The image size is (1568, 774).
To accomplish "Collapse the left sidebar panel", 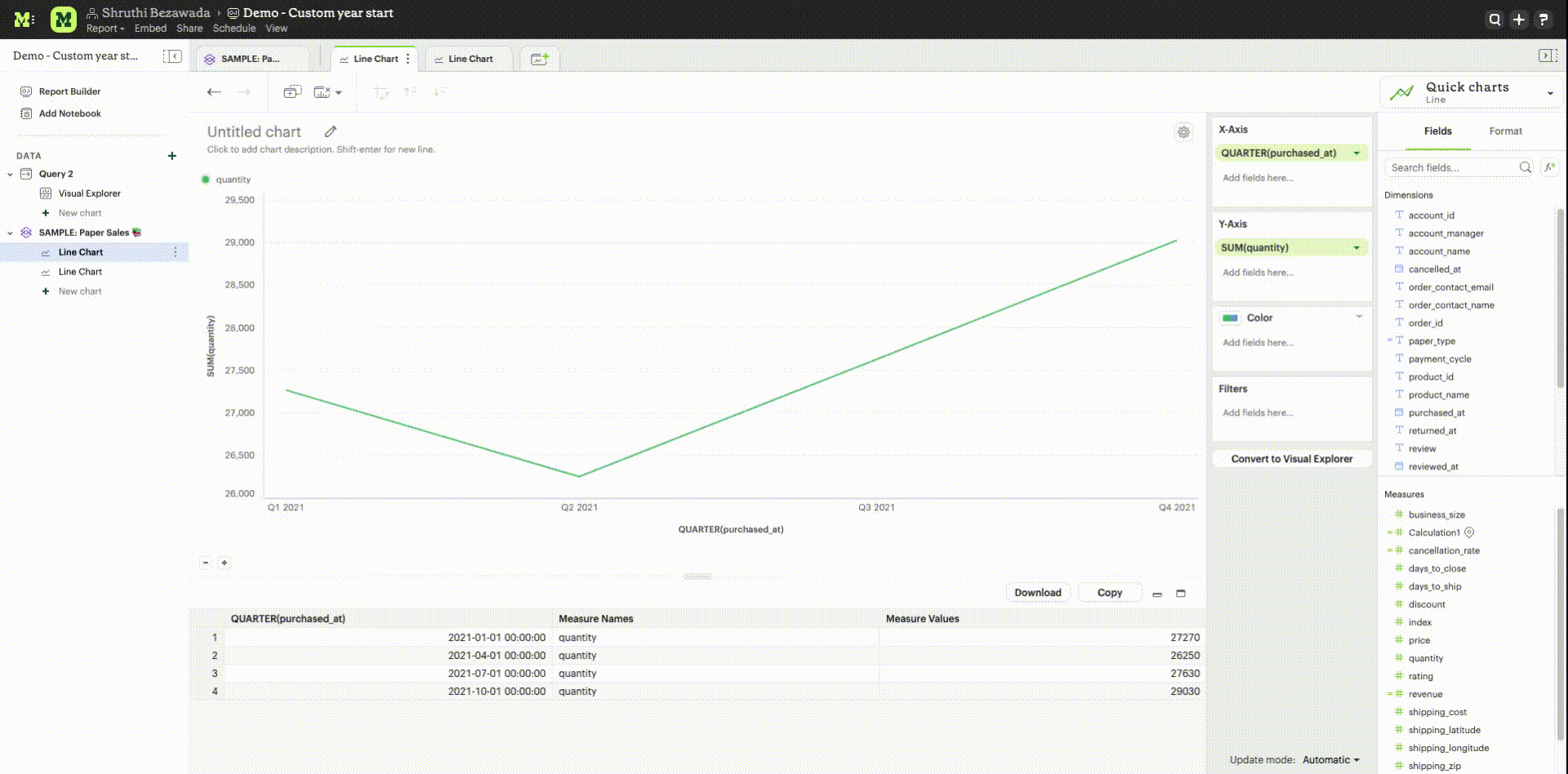I will tap(172, 56).
